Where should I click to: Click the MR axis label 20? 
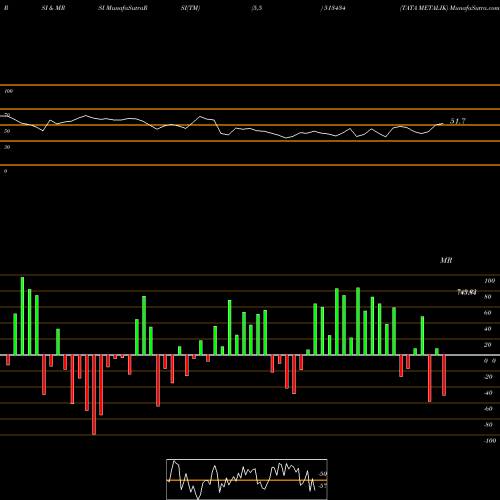(x=488, y=345)
